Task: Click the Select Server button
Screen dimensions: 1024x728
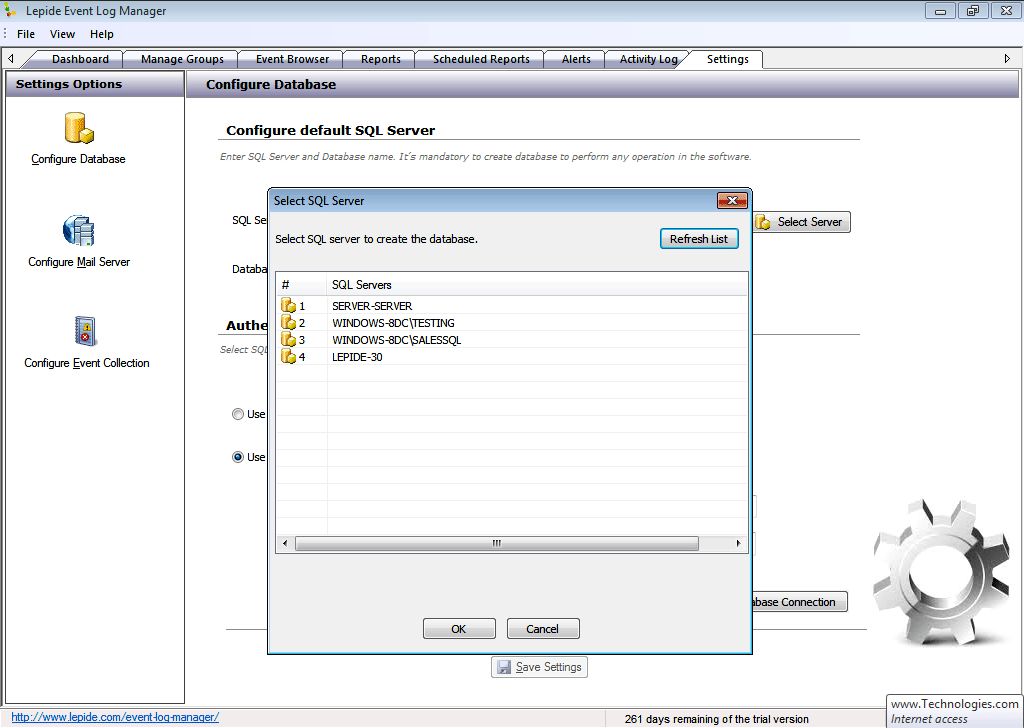Action: pyautogui.click(x=802, y=222)
